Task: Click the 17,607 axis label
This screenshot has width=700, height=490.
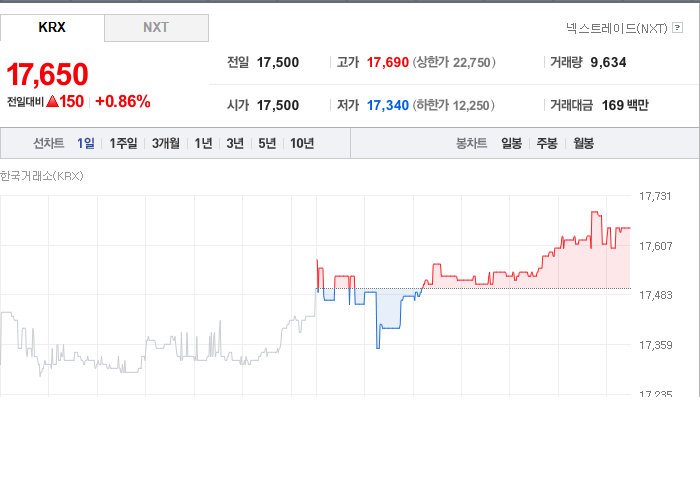Action: coord(655,246)
